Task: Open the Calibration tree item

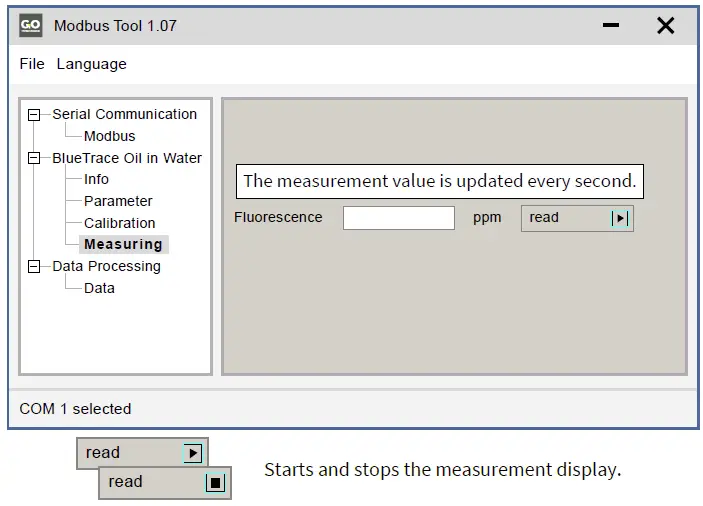Action: pos(120,223)
